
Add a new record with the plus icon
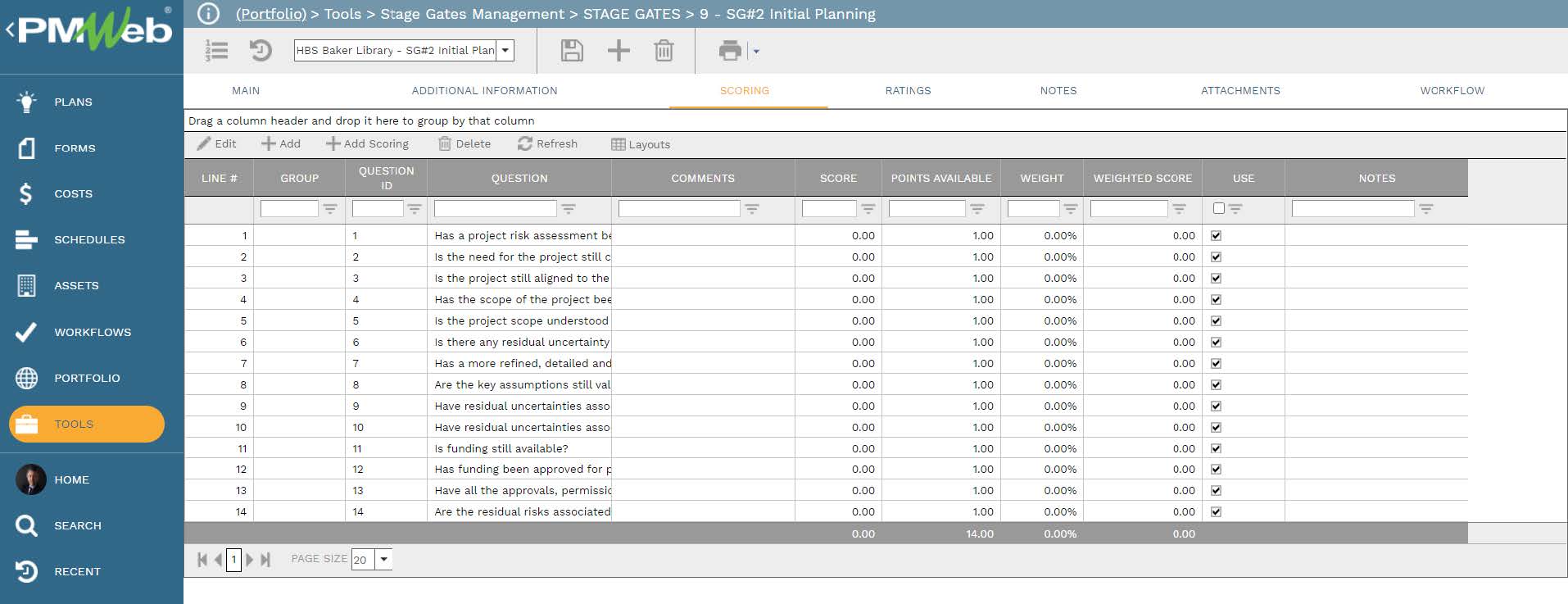click(x=619, y=51)
